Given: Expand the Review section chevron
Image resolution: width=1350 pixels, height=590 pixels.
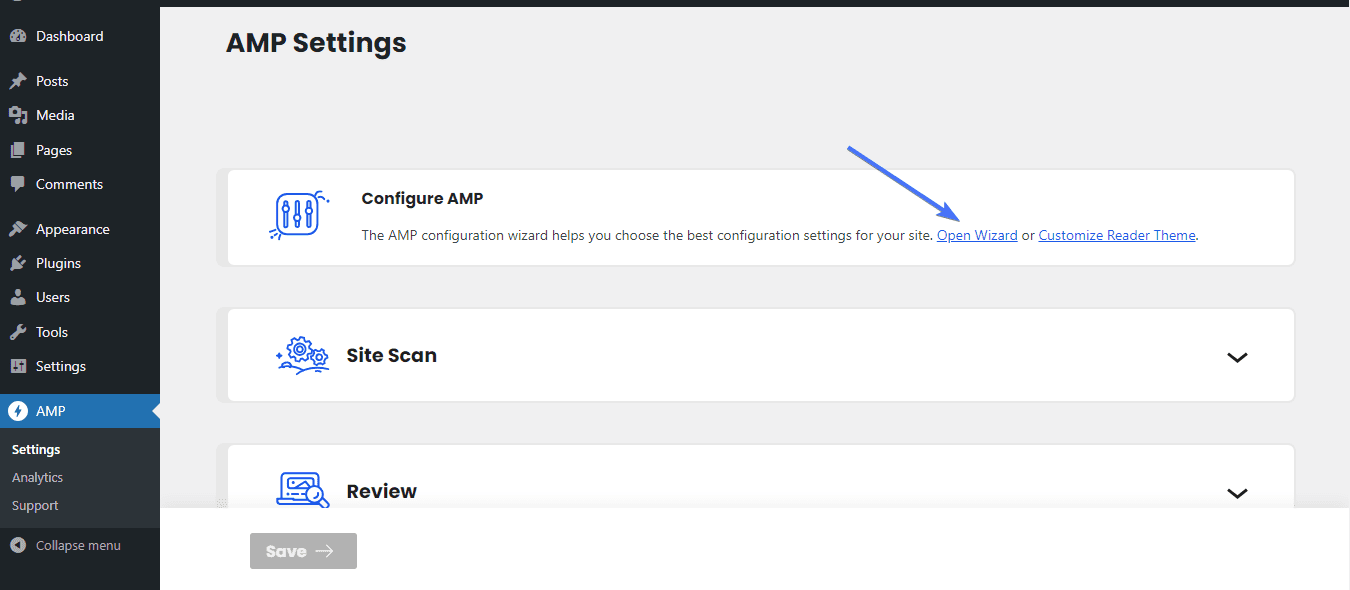Looking at the screenshot, I should click(x=1237, y=493).
